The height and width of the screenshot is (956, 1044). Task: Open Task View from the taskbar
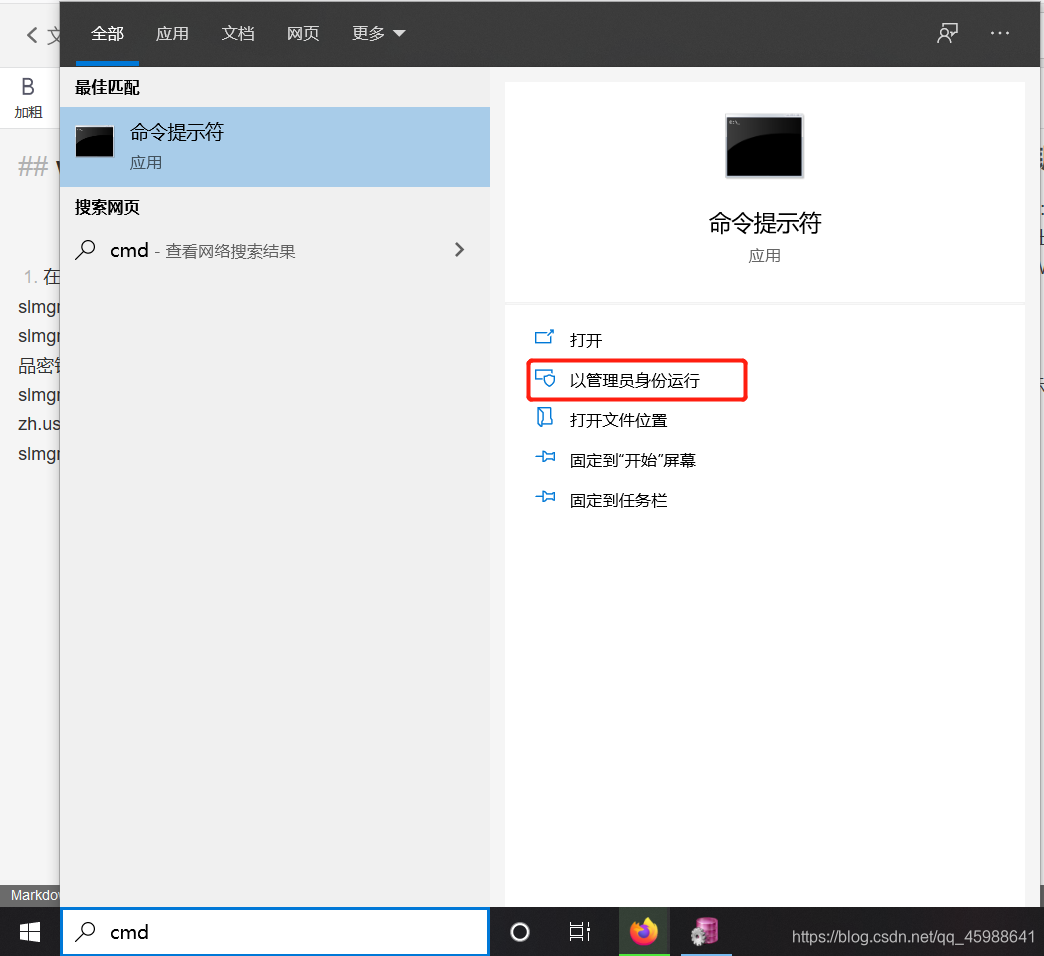click(579, 931)
